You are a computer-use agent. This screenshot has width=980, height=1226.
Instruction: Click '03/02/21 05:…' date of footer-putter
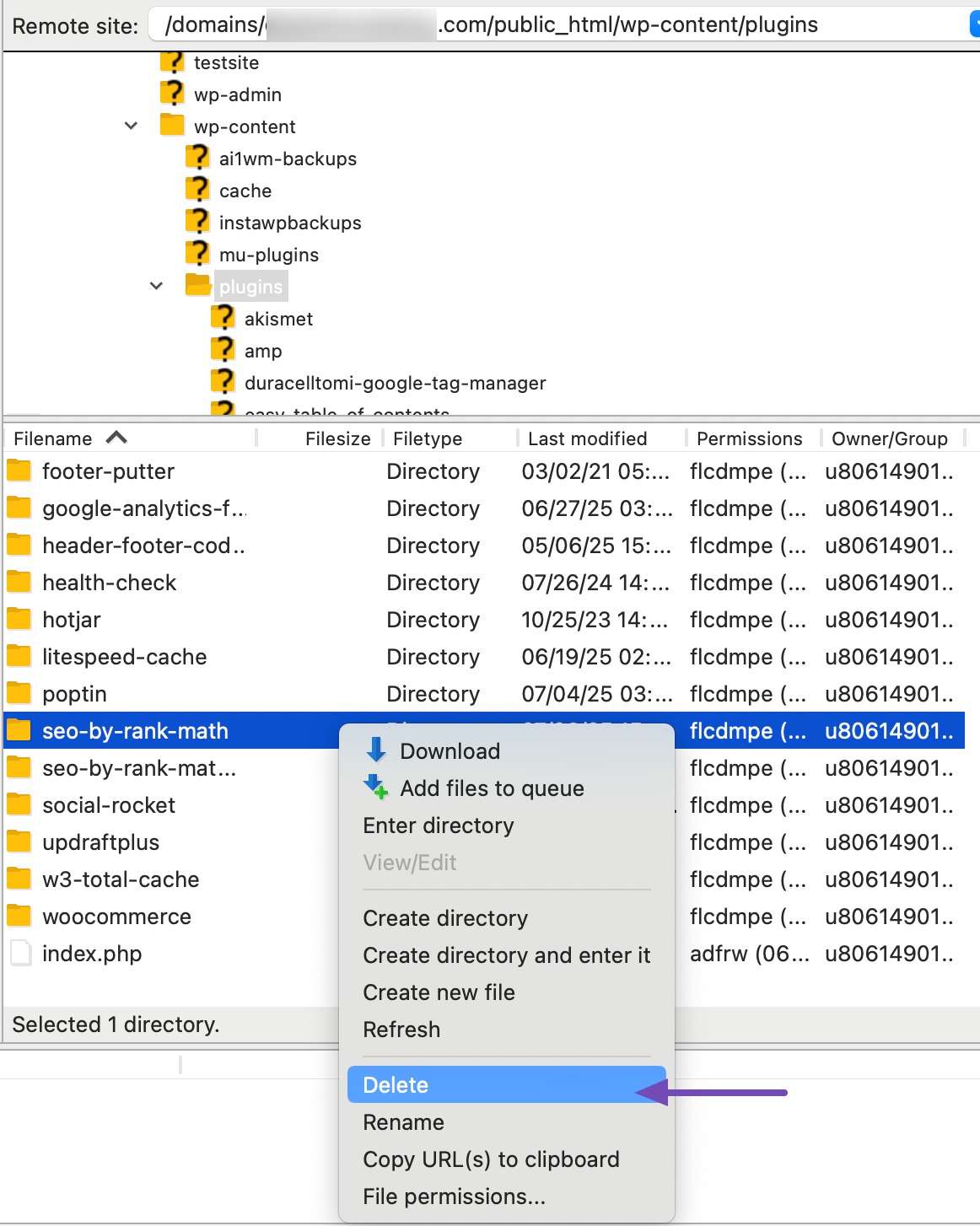[x=595, y=471]
